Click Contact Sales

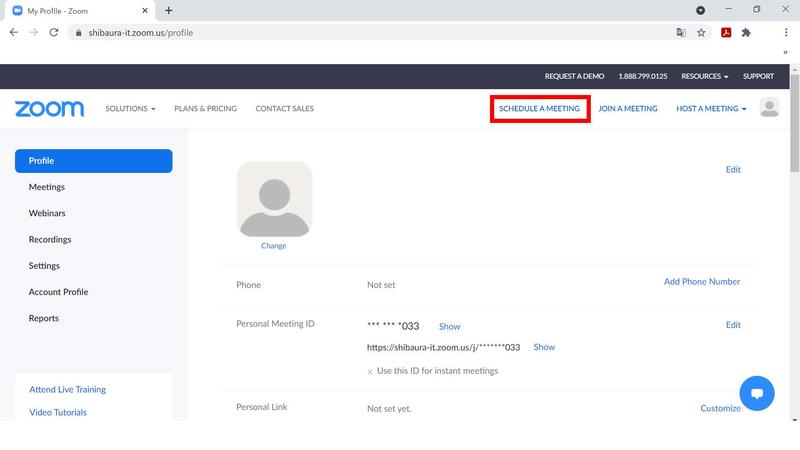coord(284,109)
